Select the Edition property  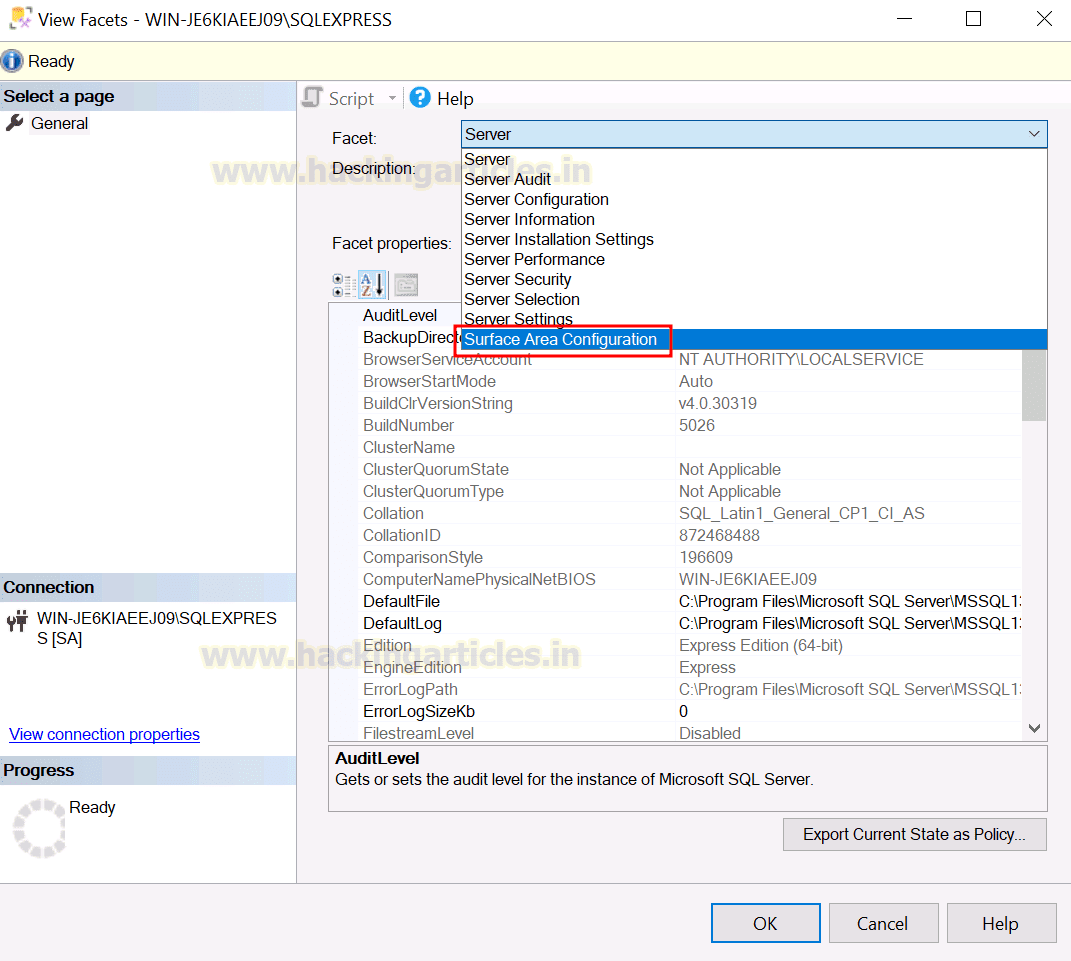point(387,645)
